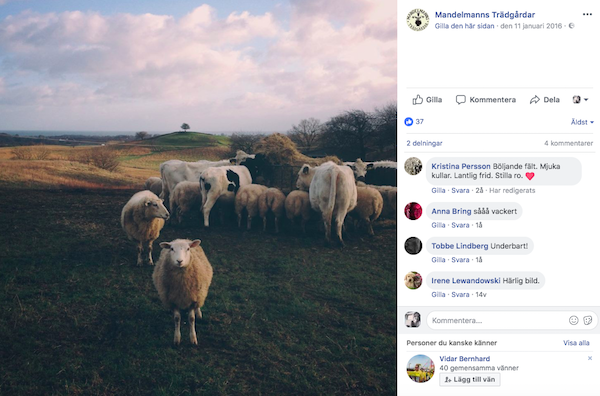This screenshot has width=600, height=396.
Task: Click the Gilla thumbs-up button
Action: [427, 100]
